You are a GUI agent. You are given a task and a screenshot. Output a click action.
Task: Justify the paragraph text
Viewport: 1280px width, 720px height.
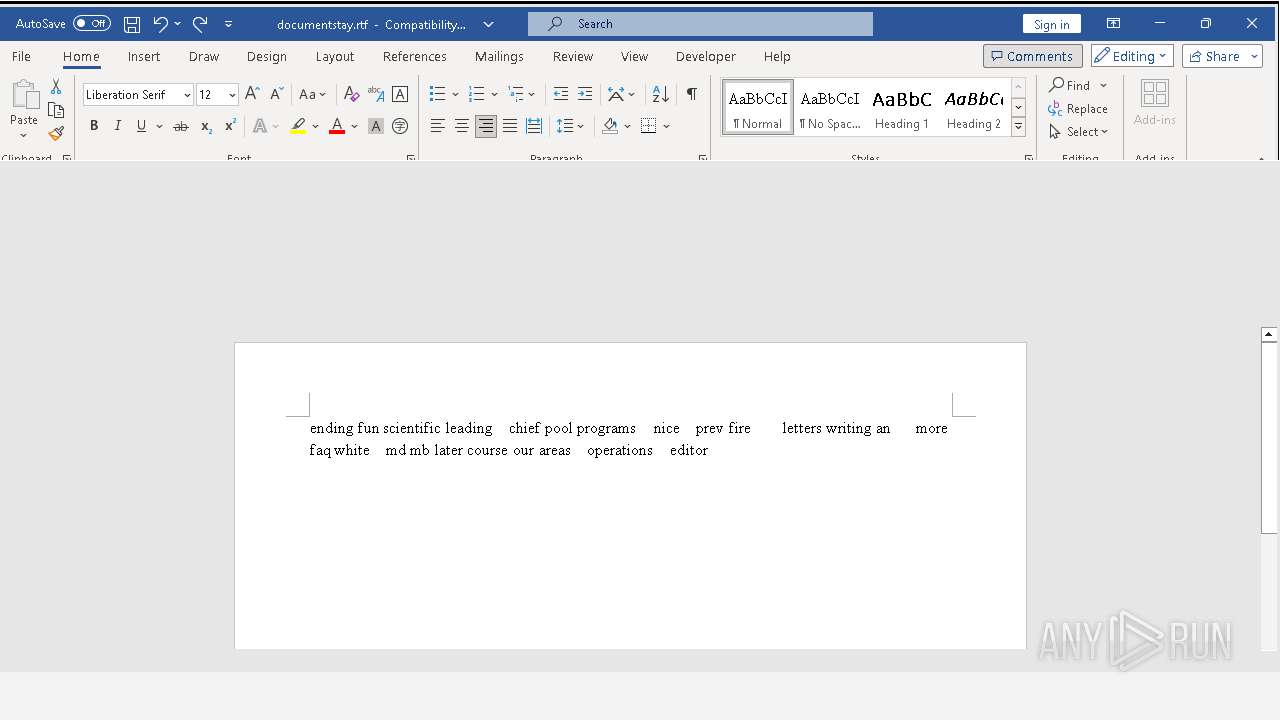point(510,126)
